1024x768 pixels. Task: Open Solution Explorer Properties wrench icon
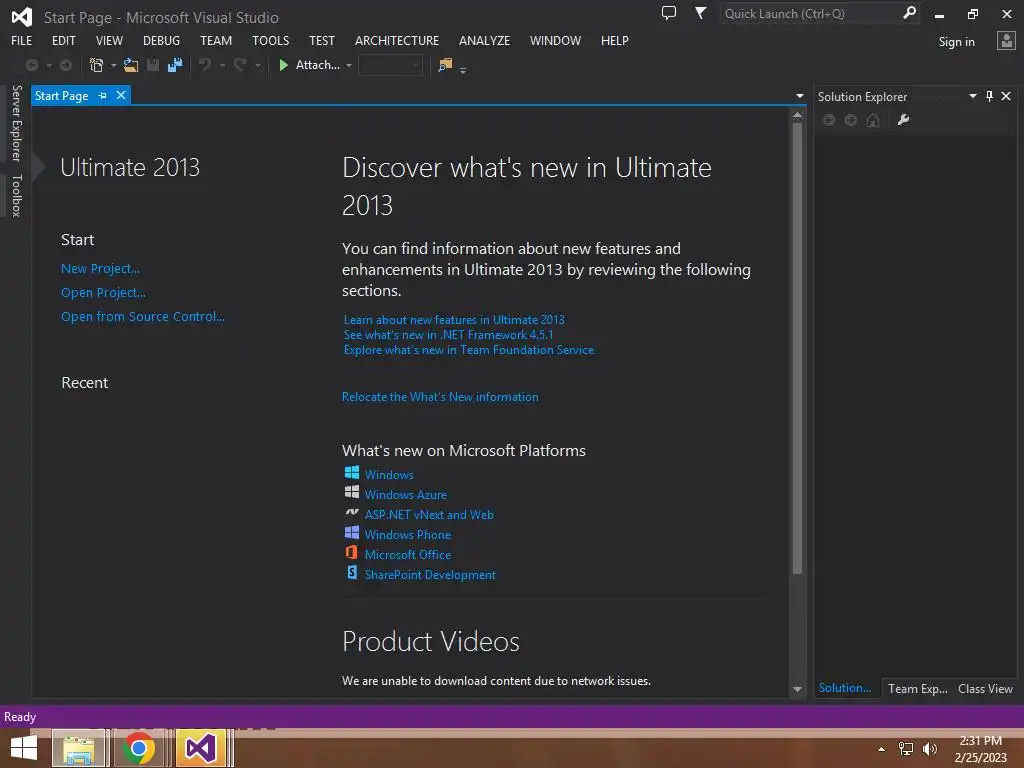(903, 120)
